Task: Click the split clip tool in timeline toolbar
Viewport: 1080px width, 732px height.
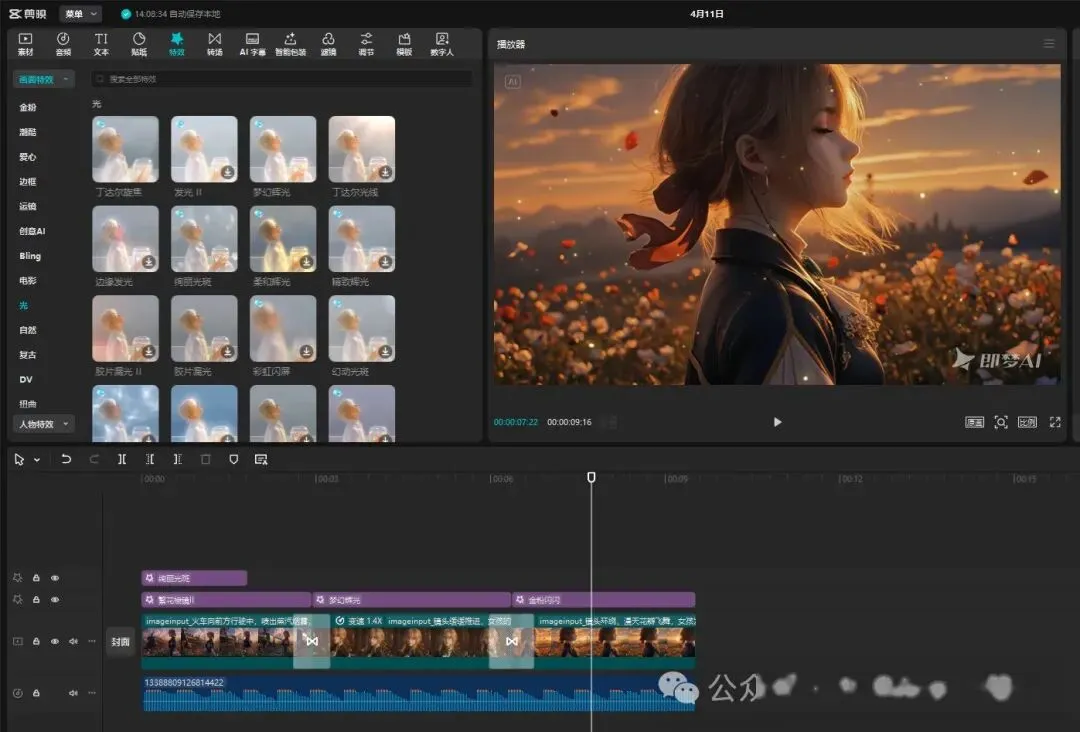Action: tap(122, 459)
